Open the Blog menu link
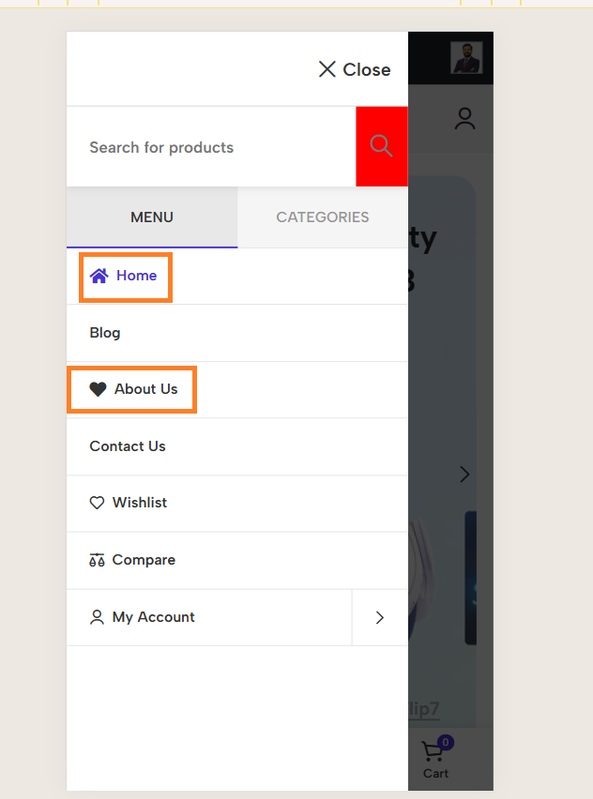Image resolution: width=593 pixels, height=799 pixels. tap(105, 333)
